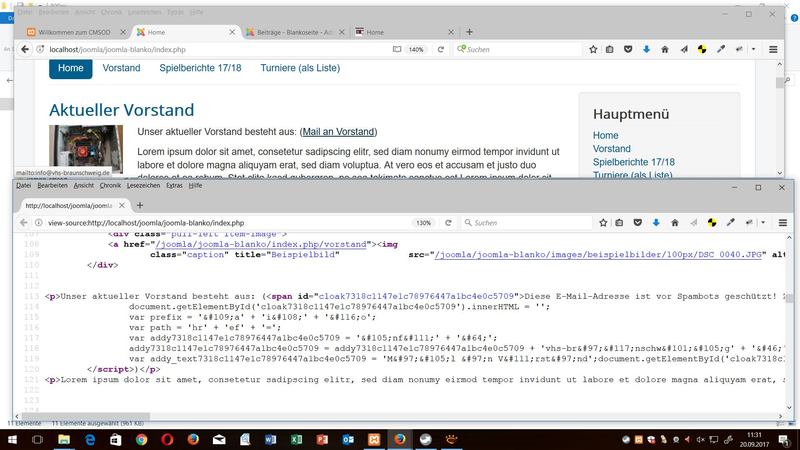The height and width of the screenshot is (450, 800).
Task: Open Extras menu in view-source window
Action: (174, 186)
